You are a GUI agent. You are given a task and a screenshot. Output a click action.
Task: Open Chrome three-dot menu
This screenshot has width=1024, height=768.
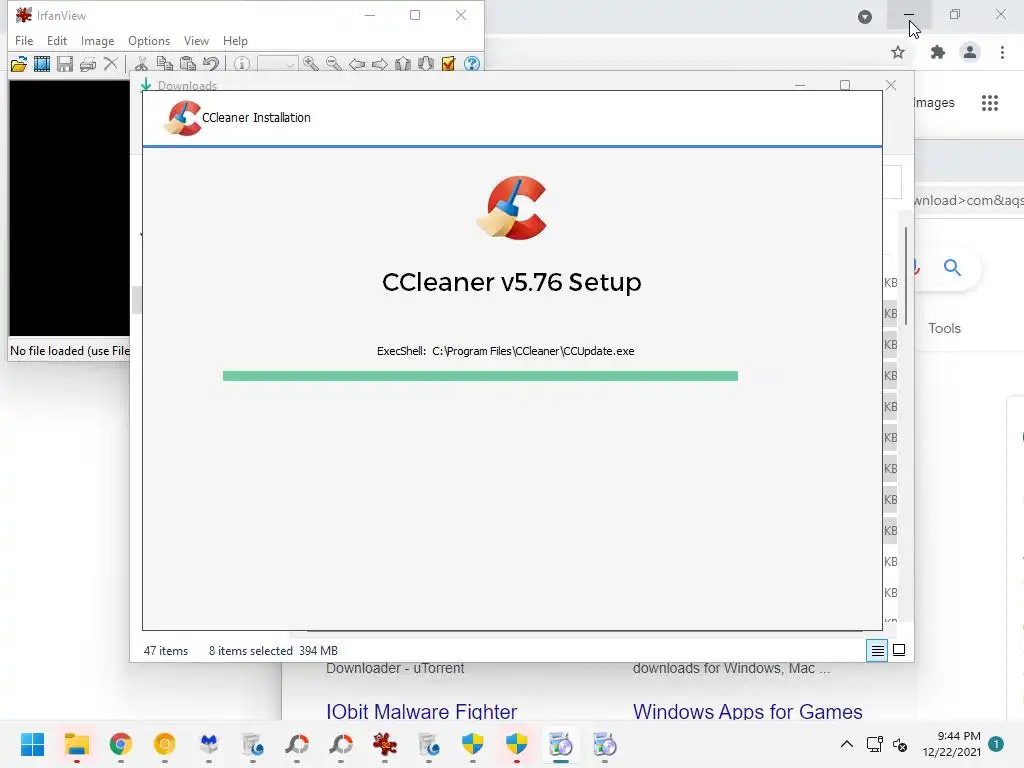(1002, 52)
